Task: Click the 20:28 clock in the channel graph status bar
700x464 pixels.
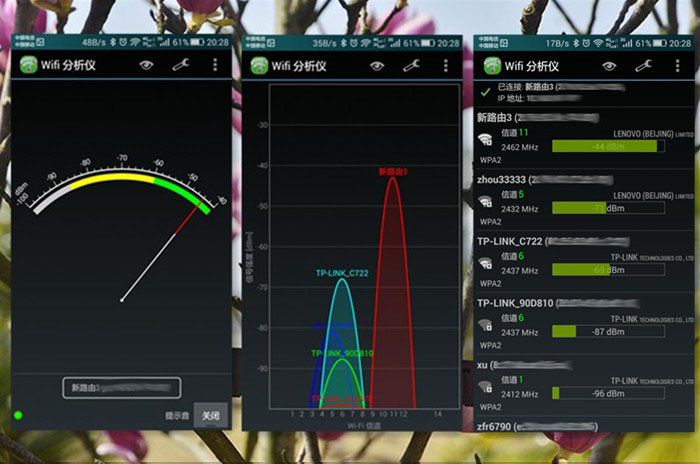Action: pyautogui.click(x=448, y=43)
